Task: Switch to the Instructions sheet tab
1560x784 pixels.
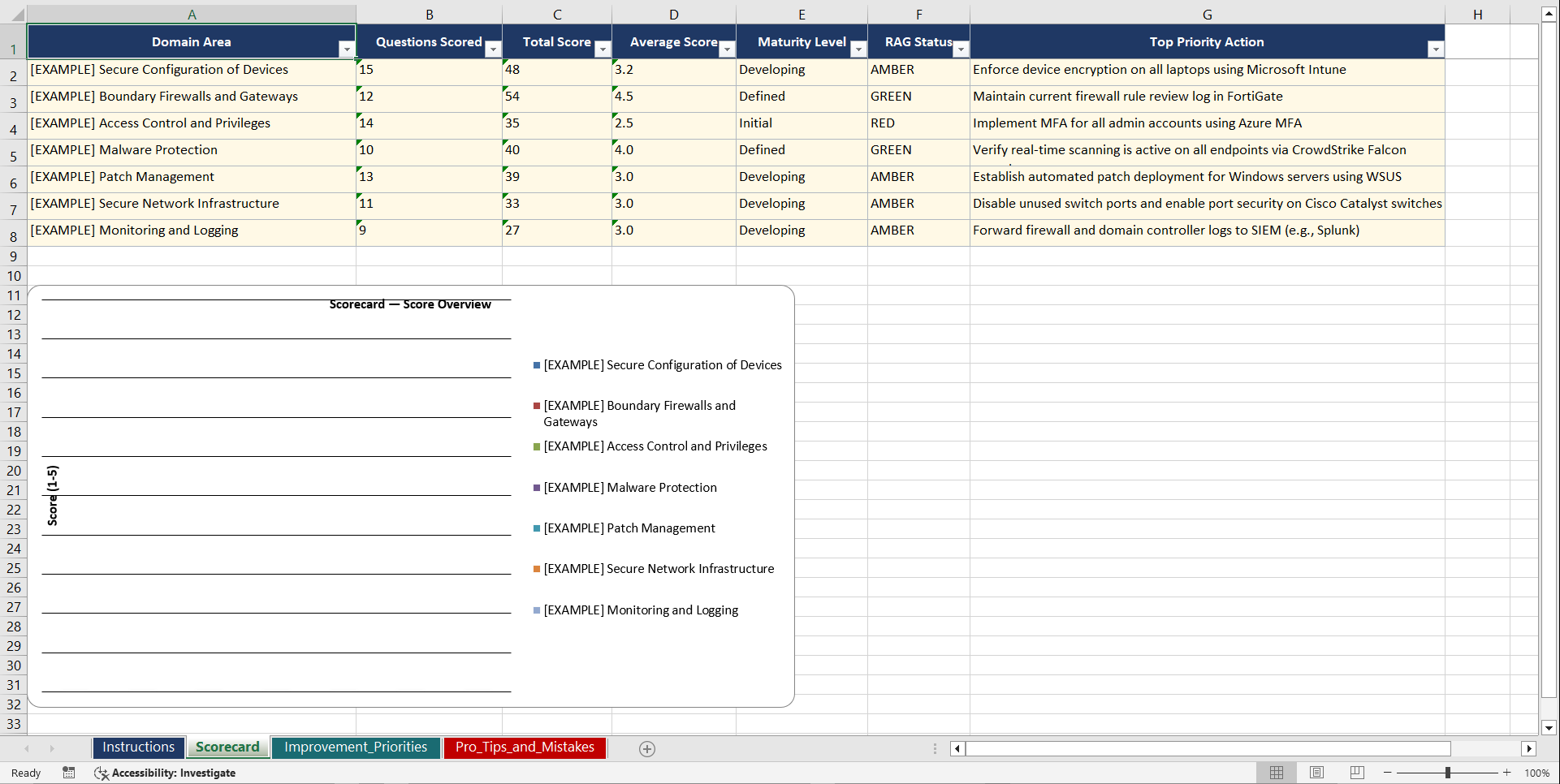Action: click(x=138, y=747)
